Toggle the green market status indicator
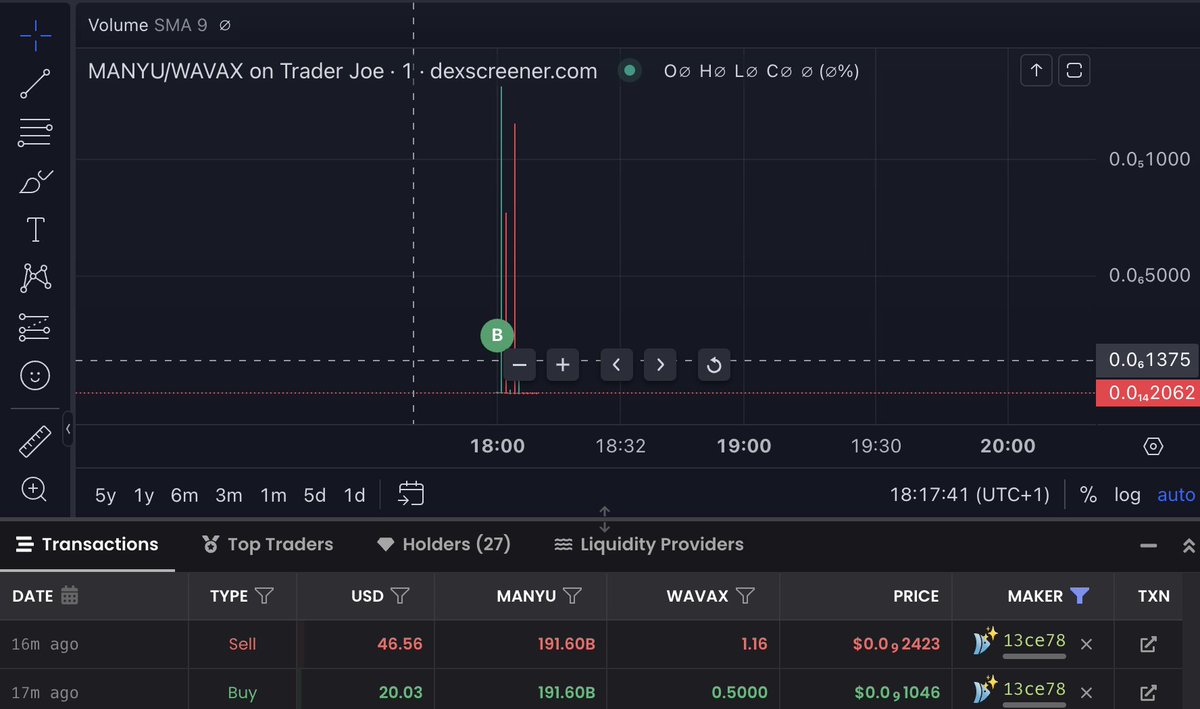This screenshot has height=709, width=1200. coord(629,71)
